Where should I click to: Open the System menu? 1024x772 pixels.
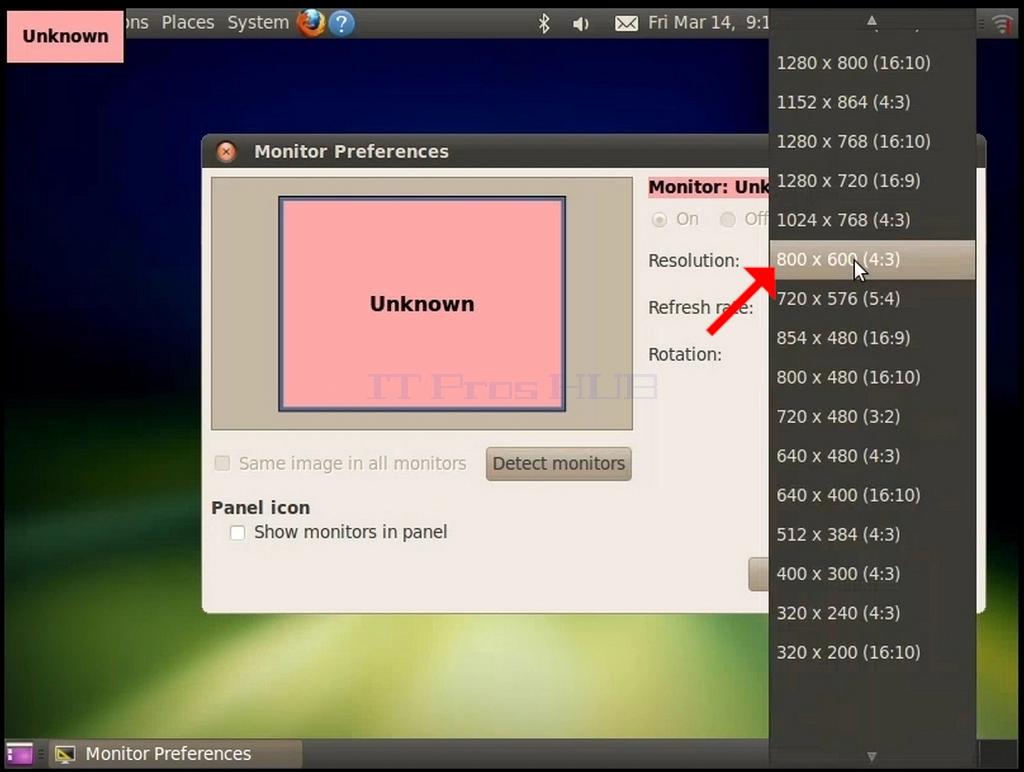click(x=258, y=23)
